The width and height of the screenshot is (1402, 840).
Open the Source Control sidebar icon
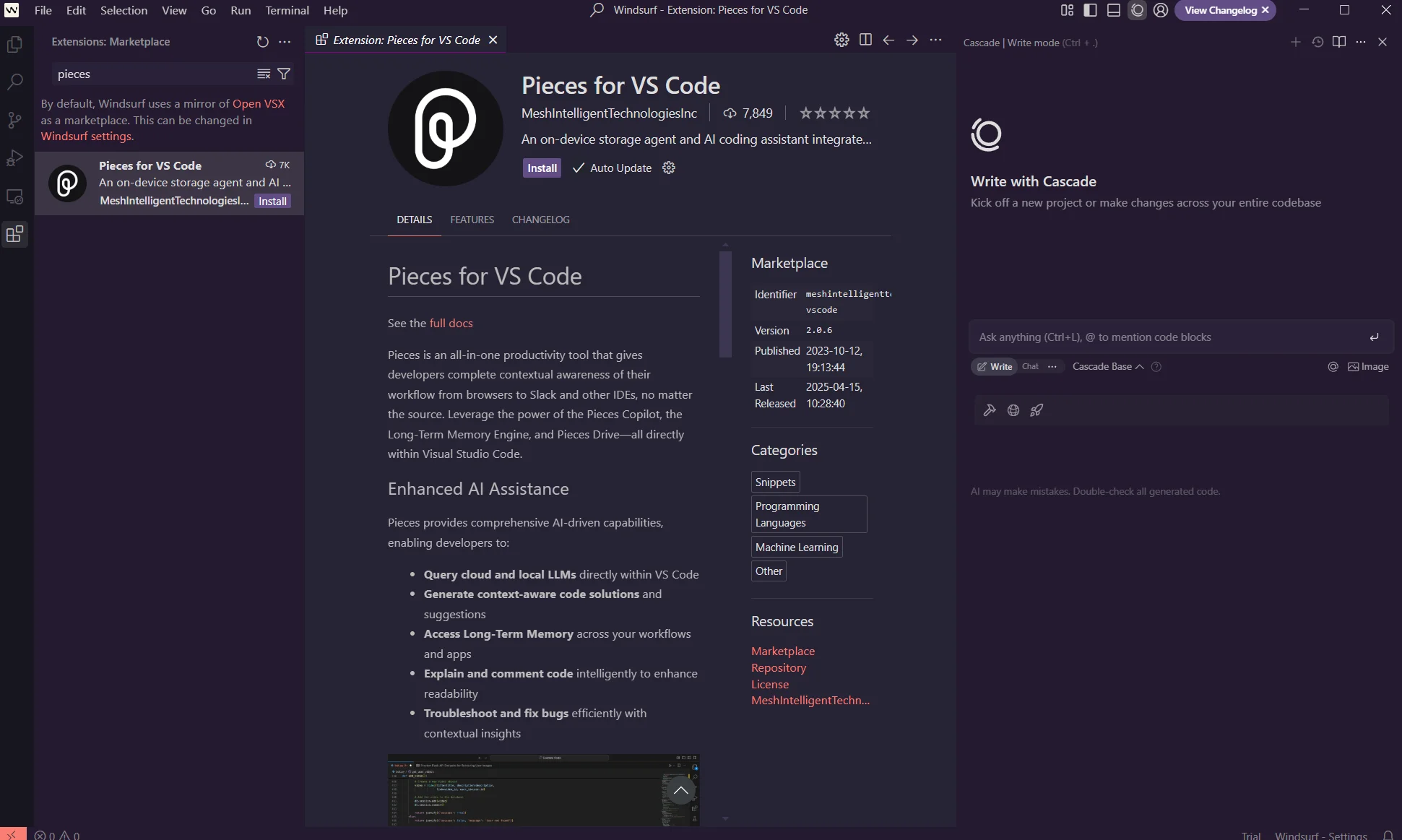pyautogui.click(x=14, y=120)
